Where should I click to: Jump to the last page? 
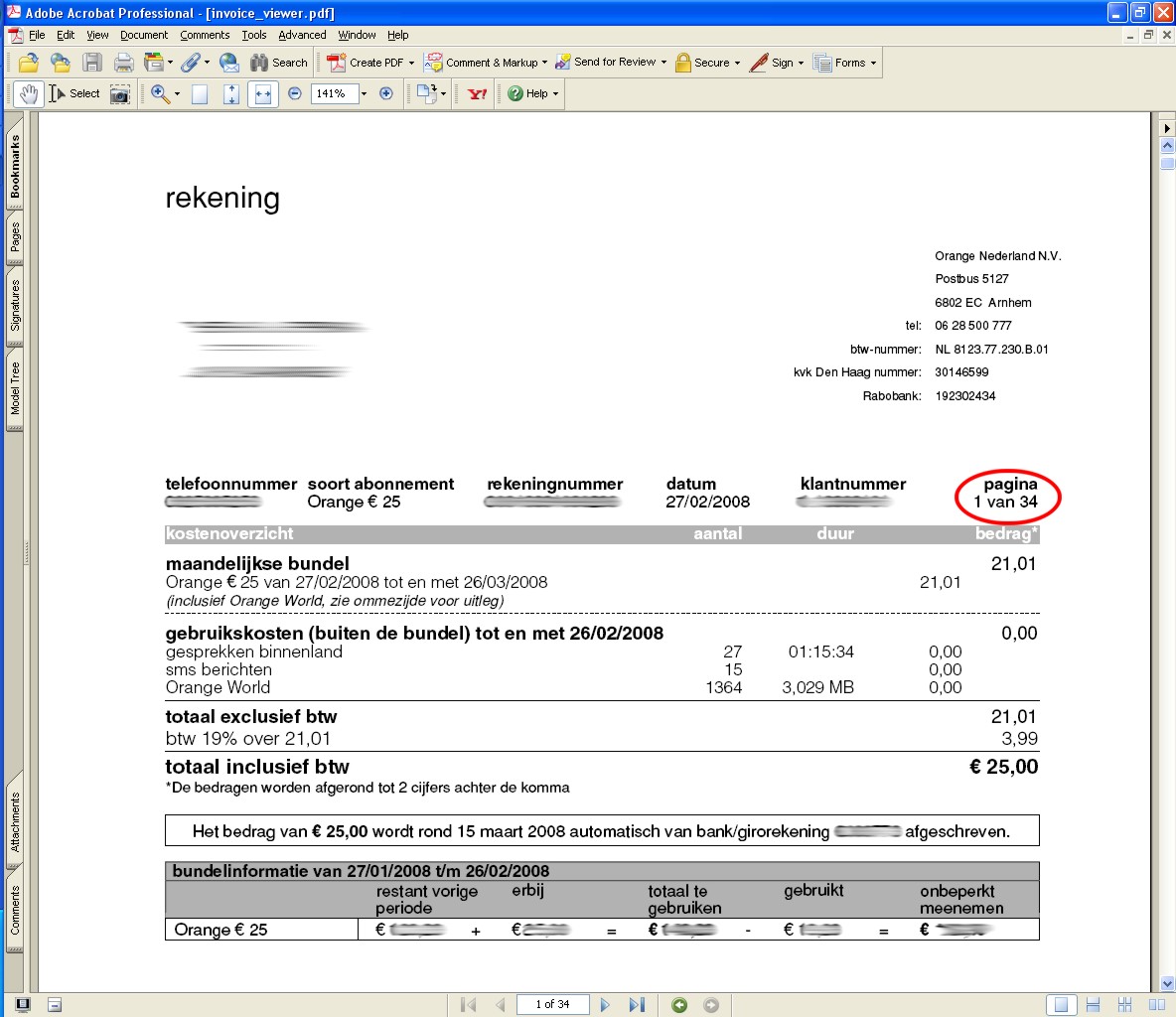tap(637, 1005)
